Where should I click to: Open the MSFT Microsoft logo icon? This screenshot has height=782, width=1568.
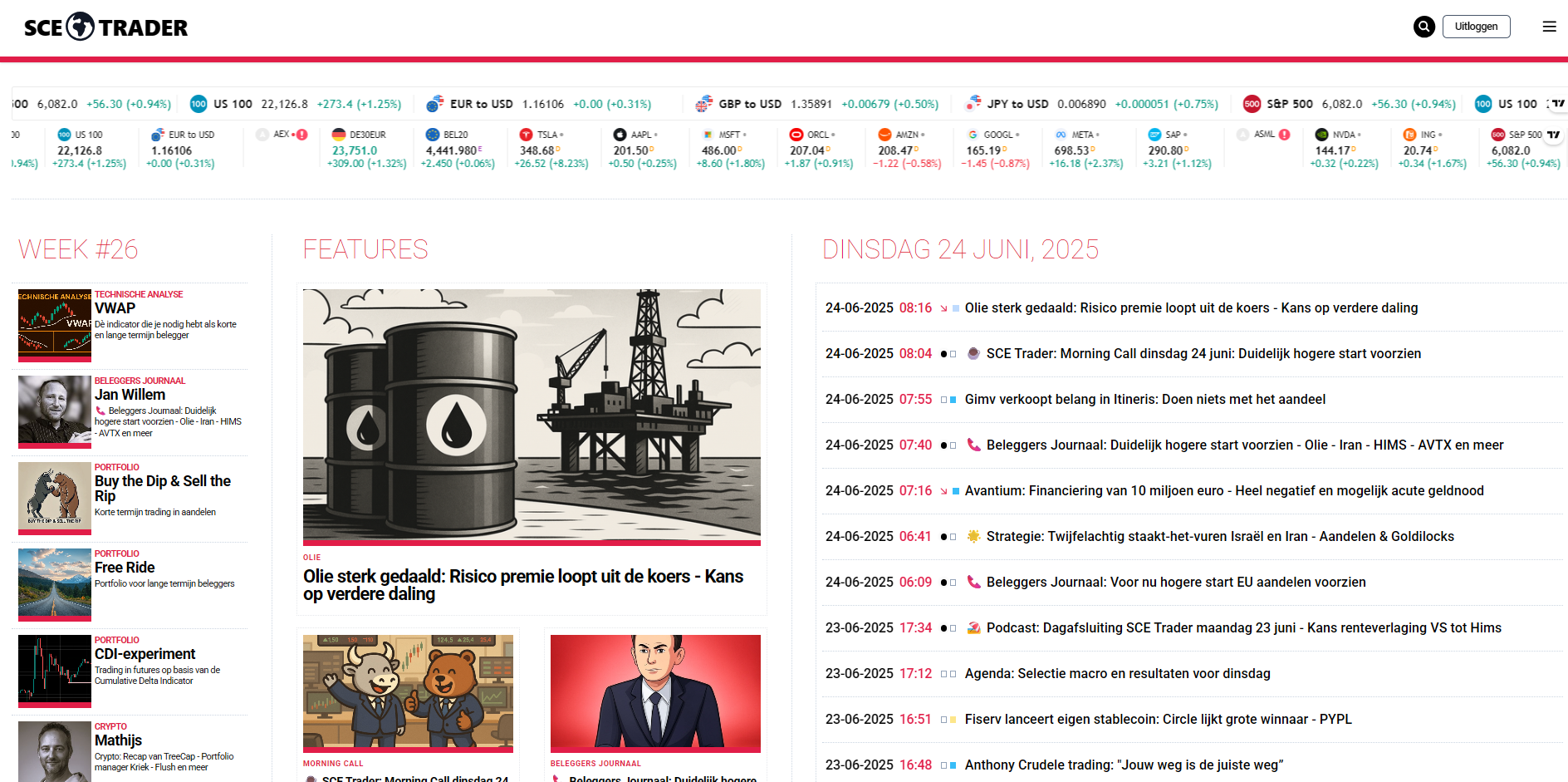708,135
